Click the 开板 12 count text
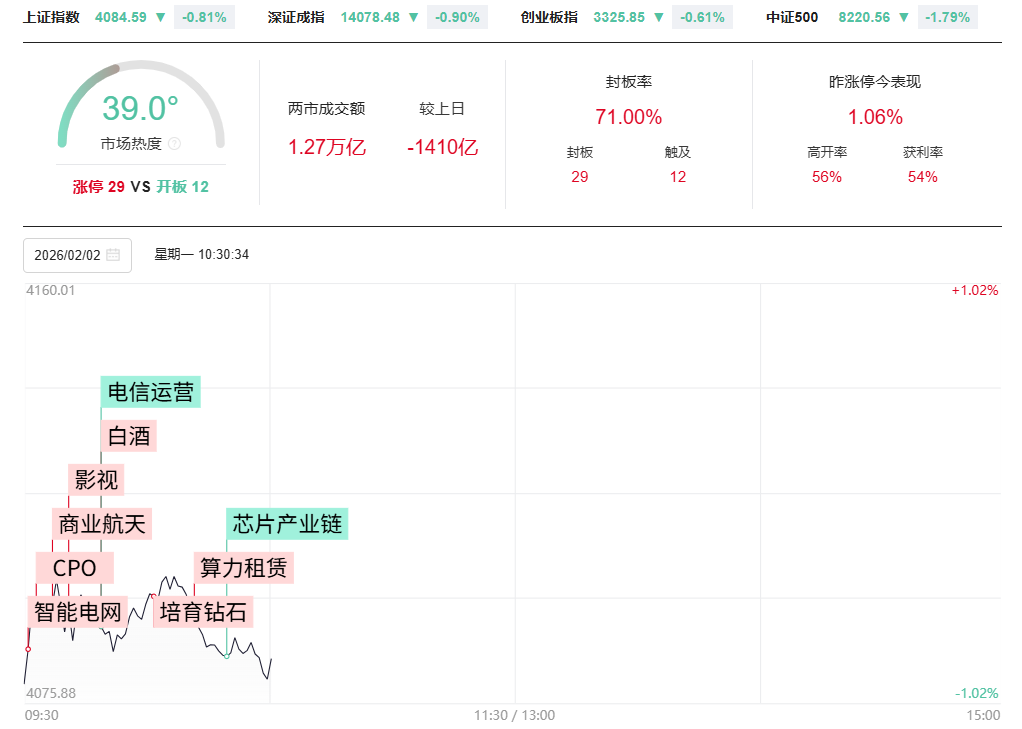This screenshot has height=729, width=1022. 182,186
